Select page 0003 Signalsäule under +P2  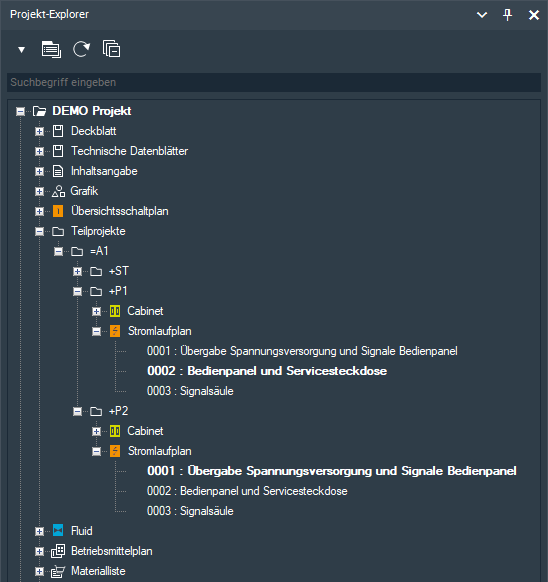pyautogui.click(x=190, y=511)
